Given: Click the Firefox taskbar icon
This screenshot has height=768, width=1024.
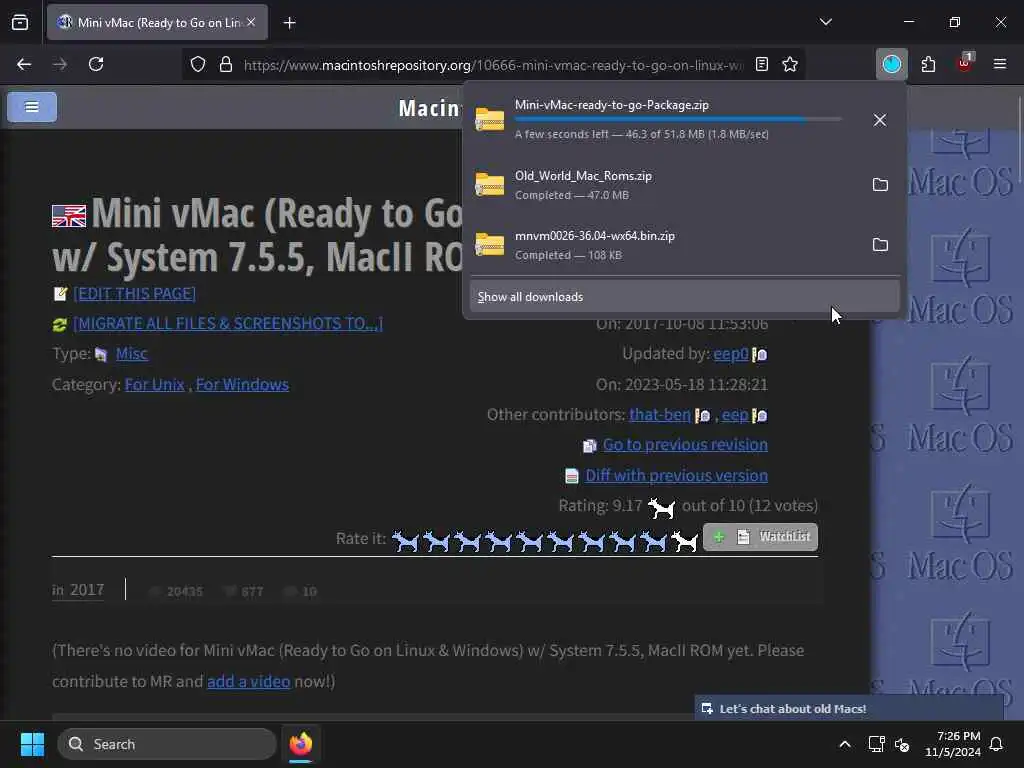Looking at the screenshot, I should pos(300,744).
